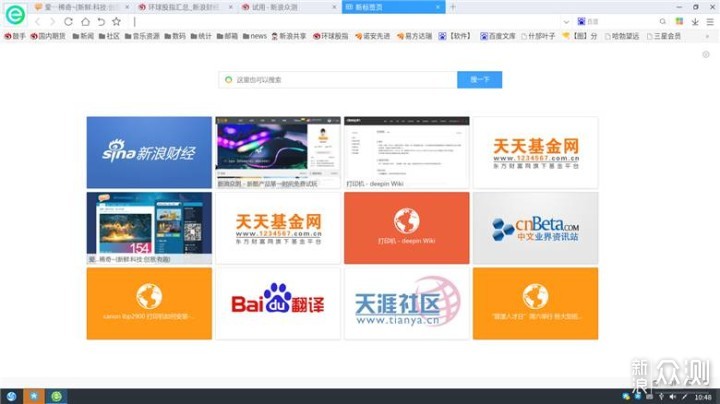This screenshot has height=404, width=720.
Task: Switch to the 试用 - 新浪众测 tab
Action: pyautogui.click(x=290, y=7)
